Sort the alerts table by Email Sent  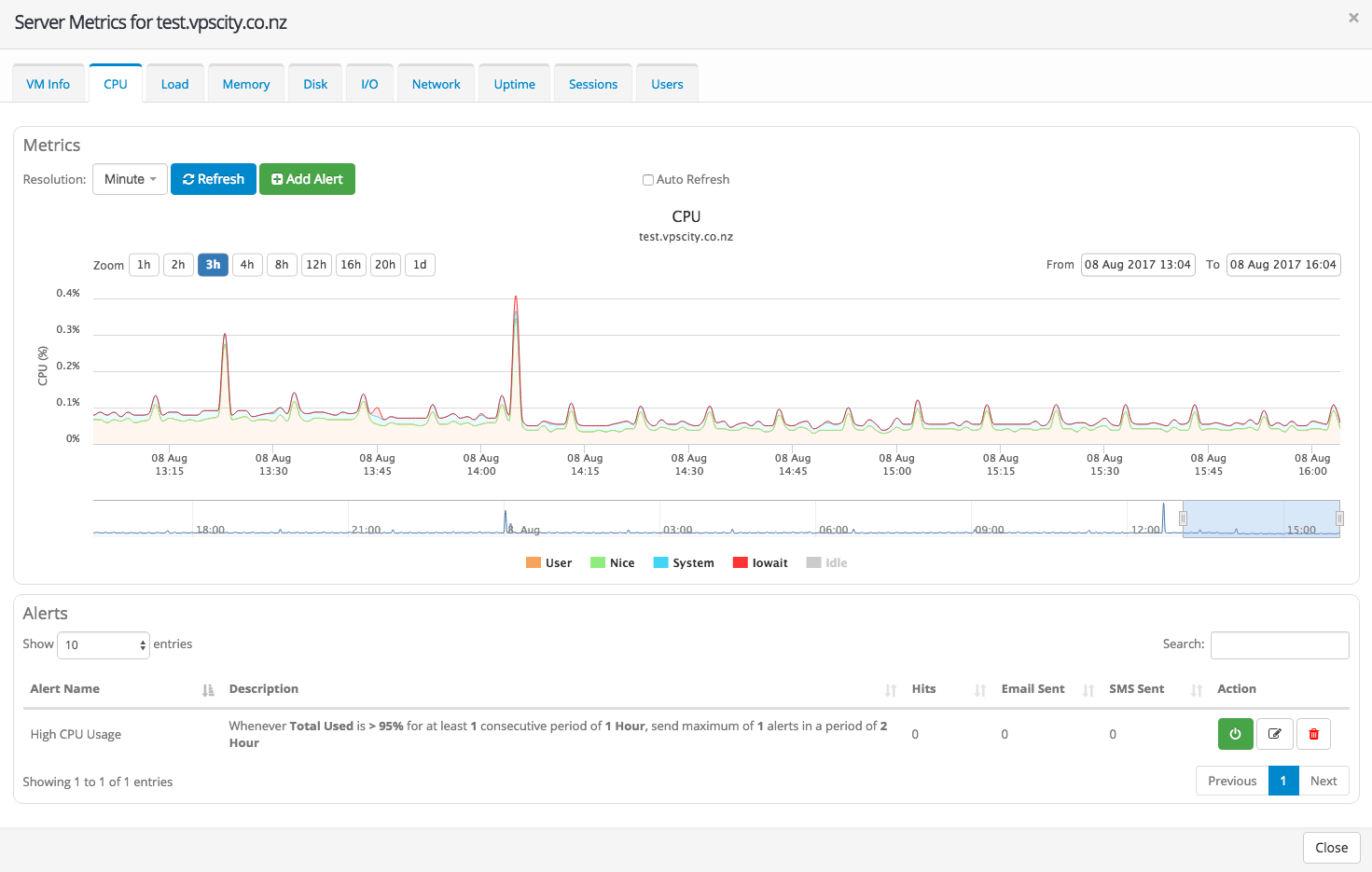click(x=1088, y=690)
